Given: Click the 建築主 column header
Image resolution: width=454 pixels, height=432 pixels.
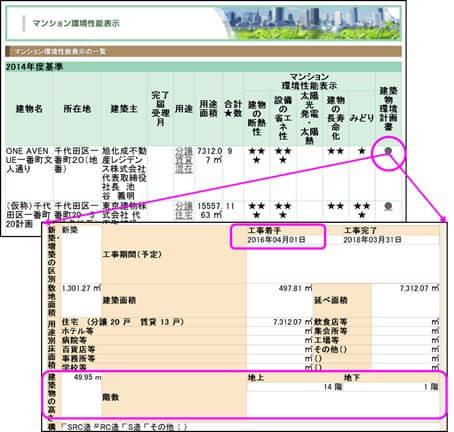Looking at the screenshot, I should point(124,109).
